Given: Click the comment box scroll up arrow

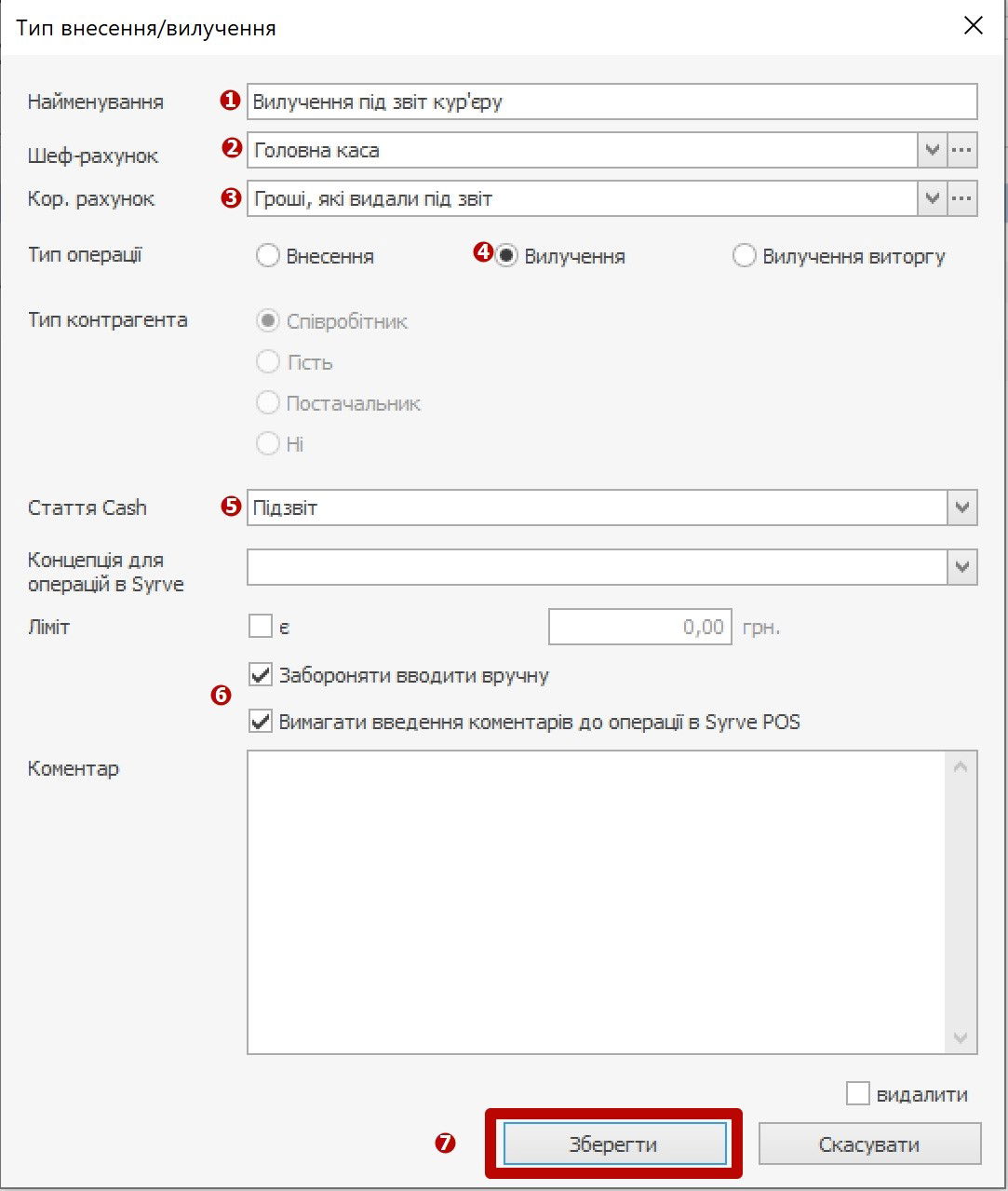Looking at the screenshot, I should click(x=961, y=767).
